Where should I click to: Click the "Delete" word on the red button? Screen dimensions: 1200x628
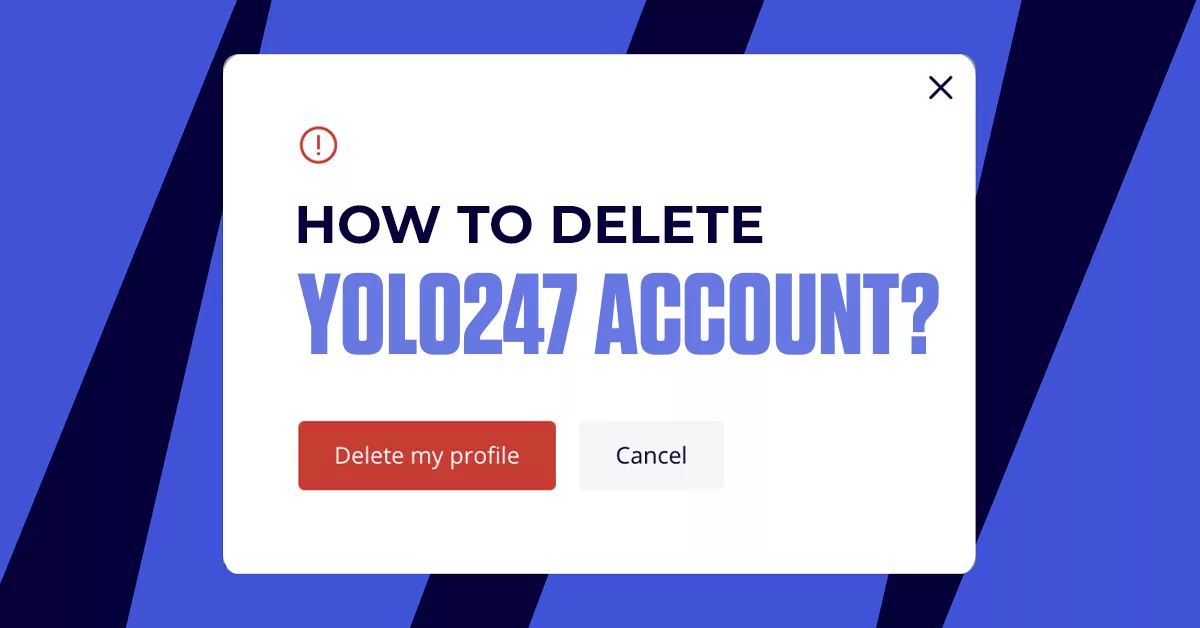(x=369, y=456)
